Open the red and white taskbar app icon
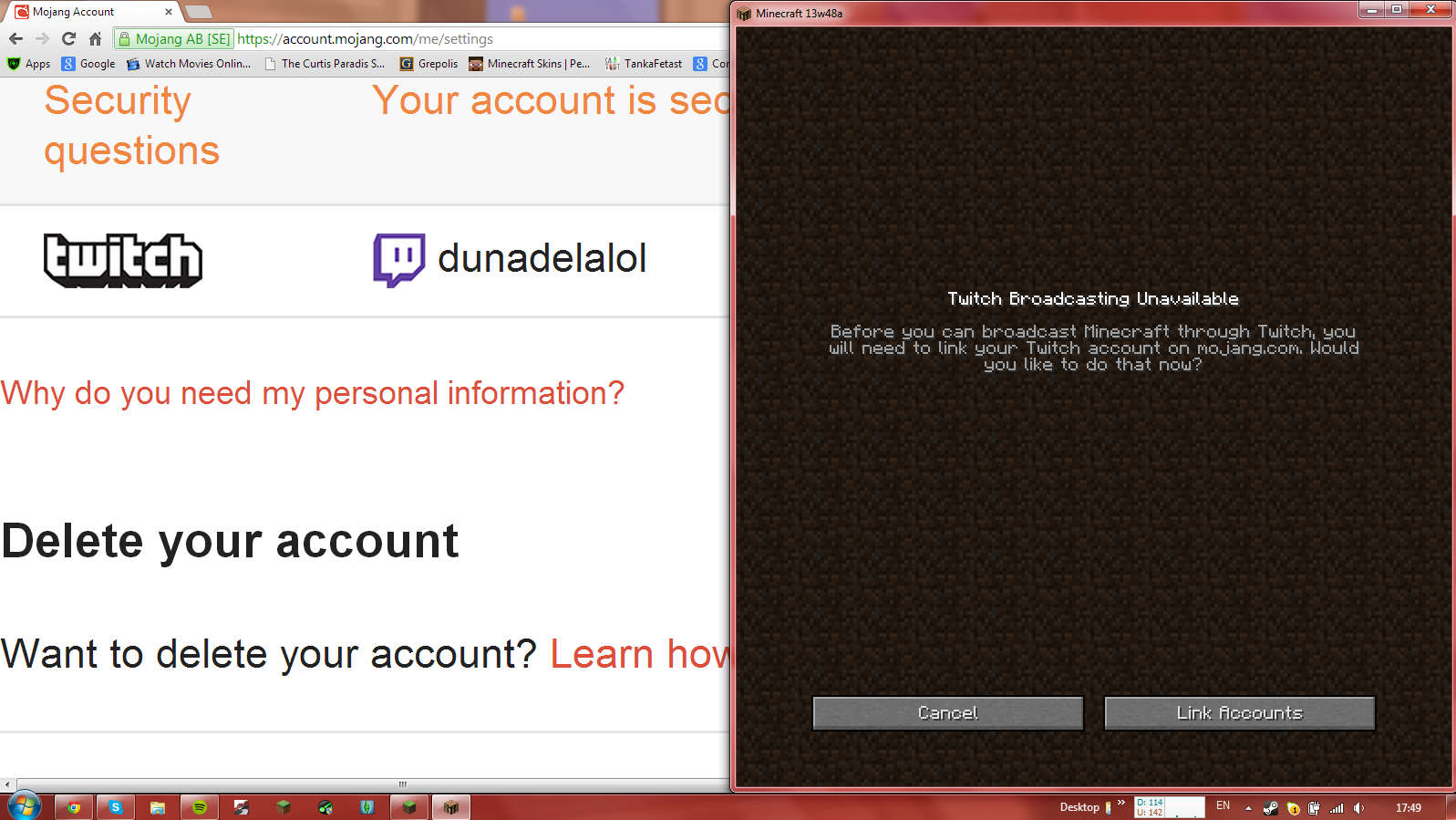This screenshot has height=820, width=1456. (x=242, y=807)
